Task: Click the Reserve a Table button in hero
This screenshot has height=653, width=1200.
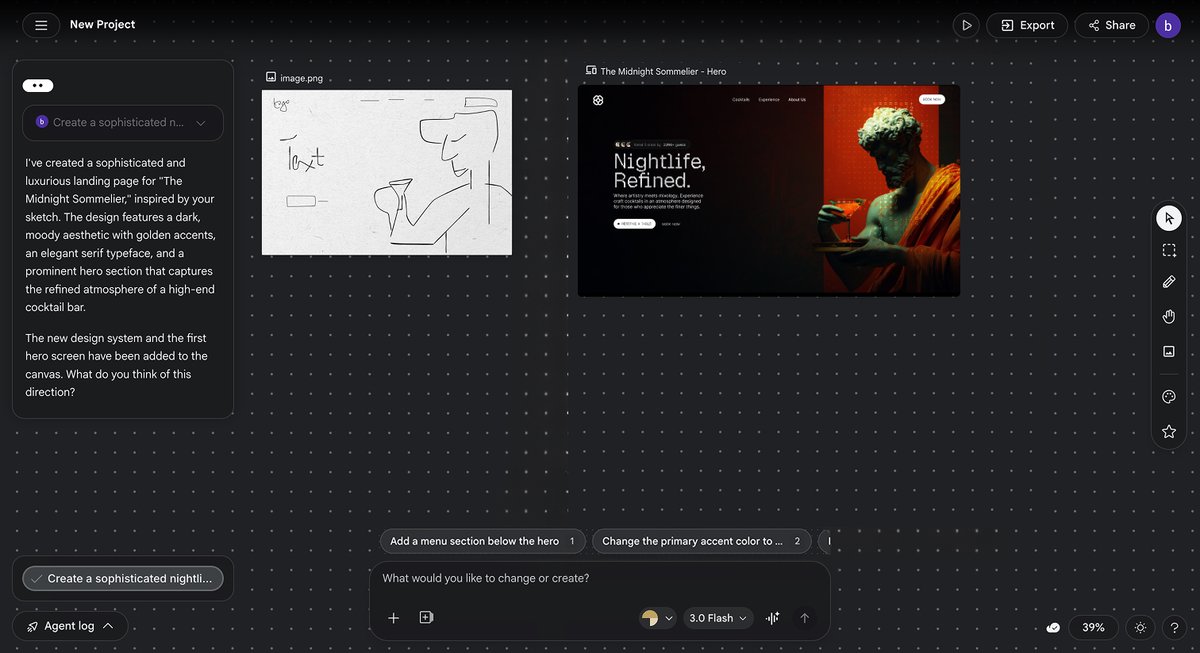Action: point(634,224)
